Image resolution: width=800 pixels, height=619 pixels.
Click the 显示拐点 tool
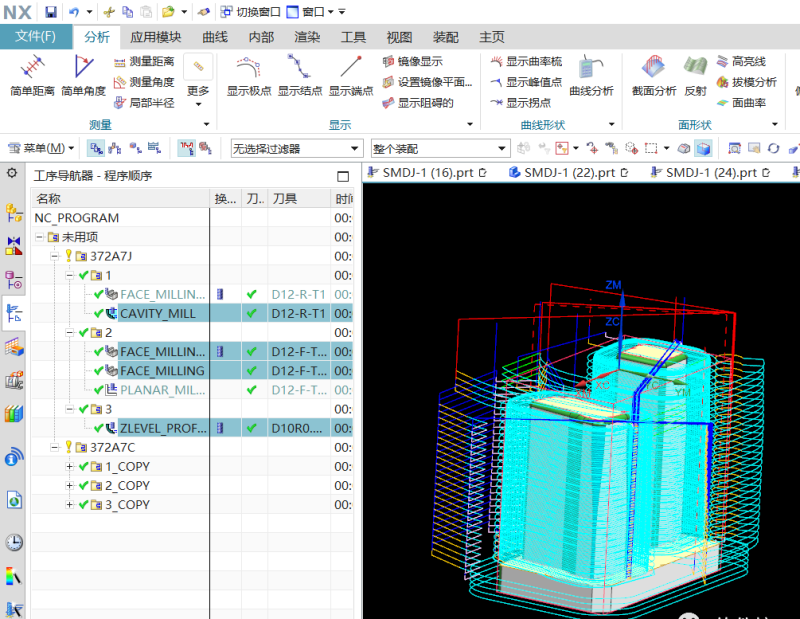coord(520,103)
